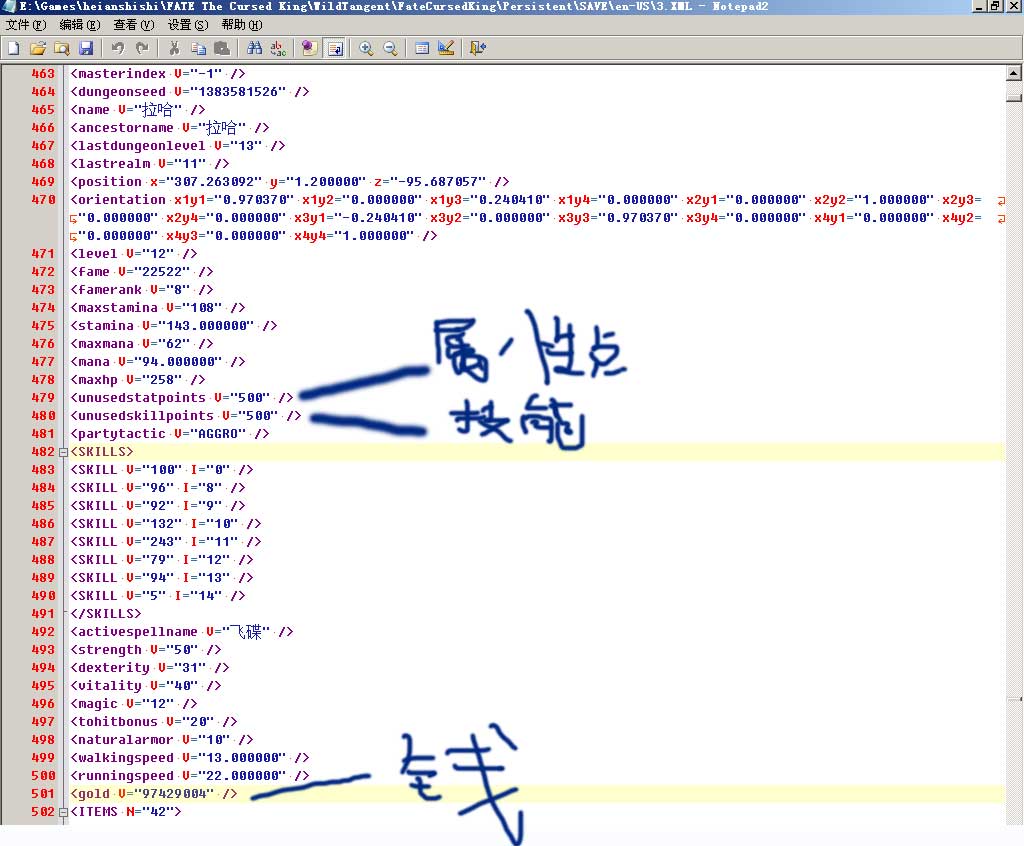Click the vertical scrollbar up arrow

click(1014, 73)
